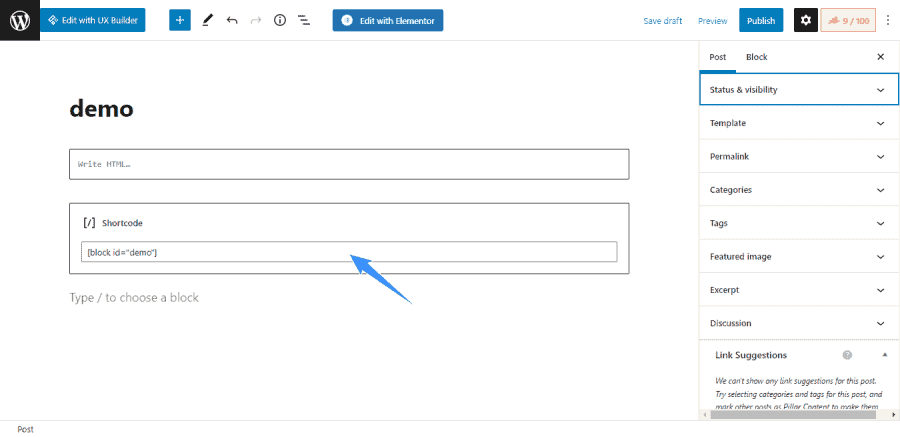Select the pencil Tools icon
Viewport: 900px width, 437px height.
(207, 20)
